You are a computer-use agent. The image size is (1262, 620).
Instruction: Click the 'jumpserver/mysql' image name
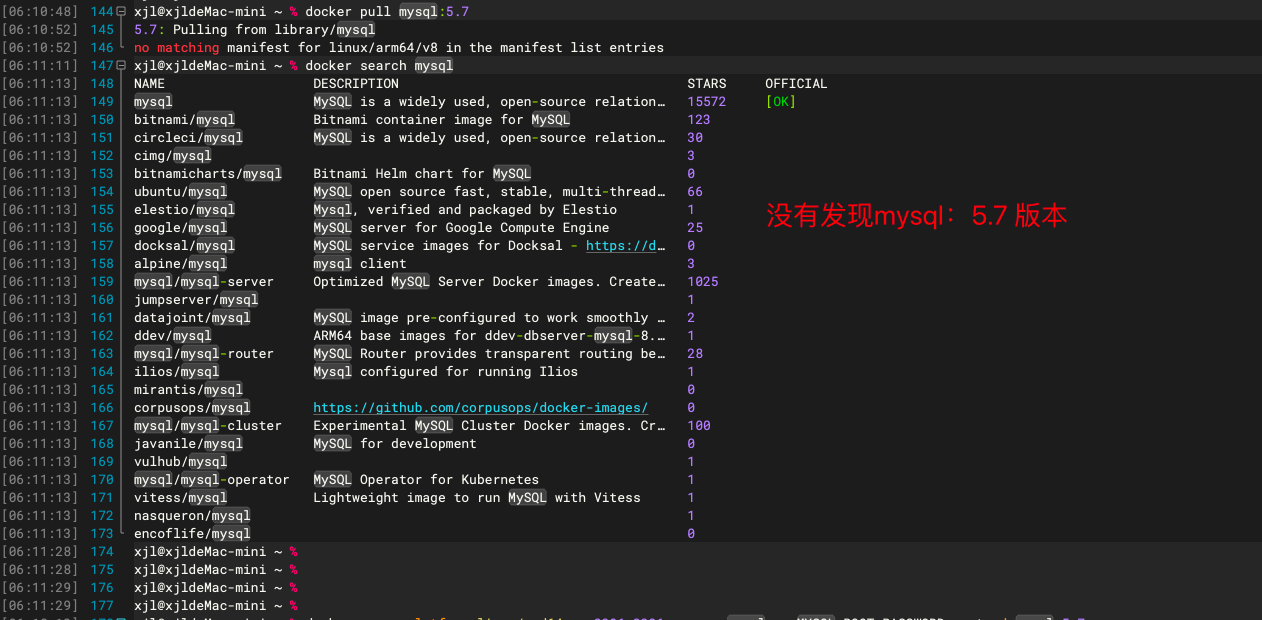point(196,300)
